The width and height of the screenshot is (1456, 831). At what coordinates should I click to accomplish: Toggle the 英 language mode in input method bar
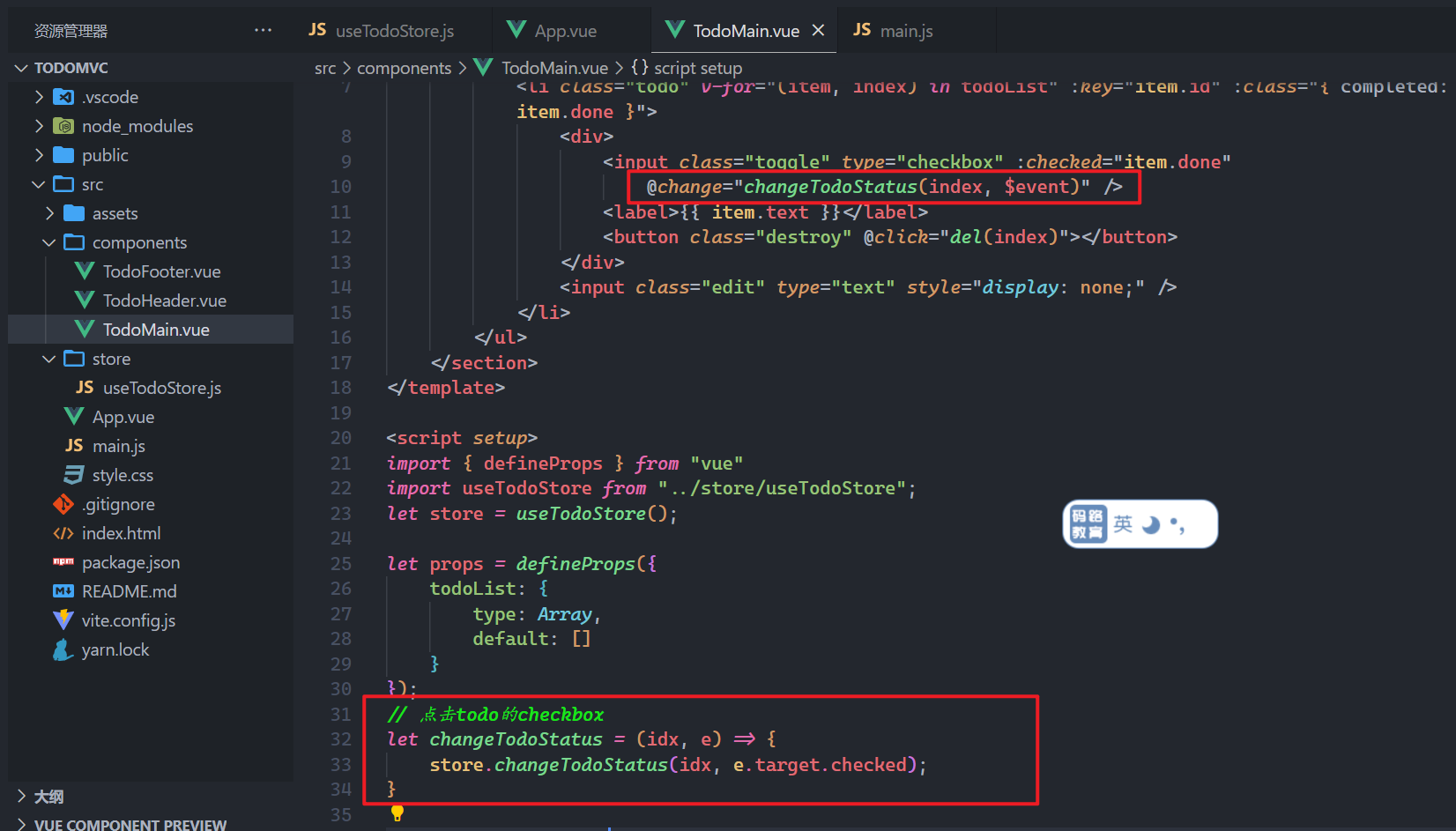[1123, 524]
